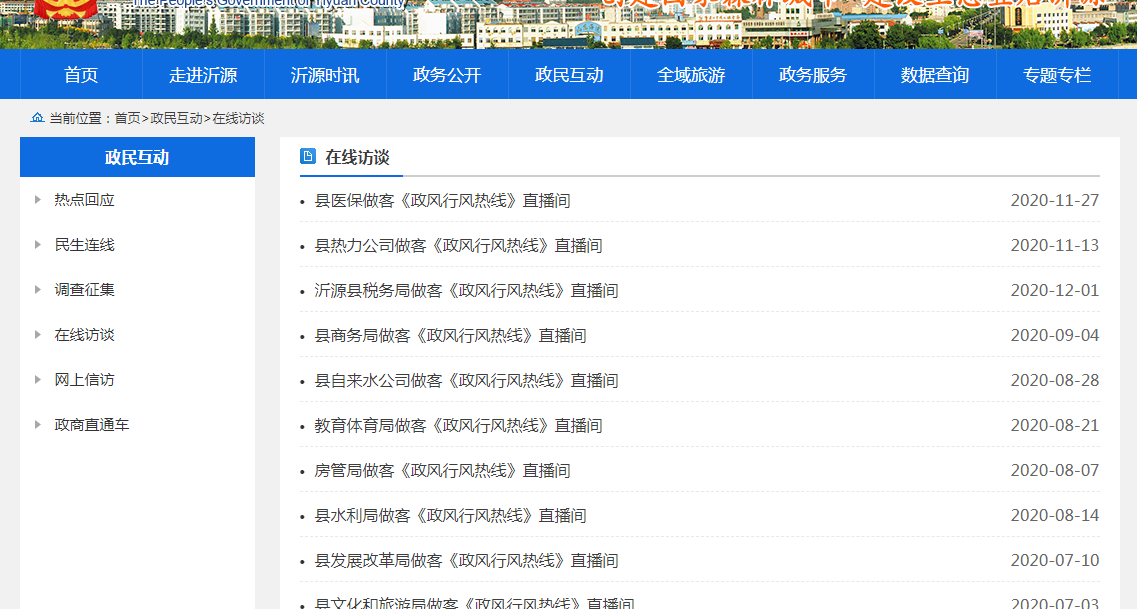Navigate to 数据查询 in the menu bar
Screen dimensions: 1137x609
935,75
